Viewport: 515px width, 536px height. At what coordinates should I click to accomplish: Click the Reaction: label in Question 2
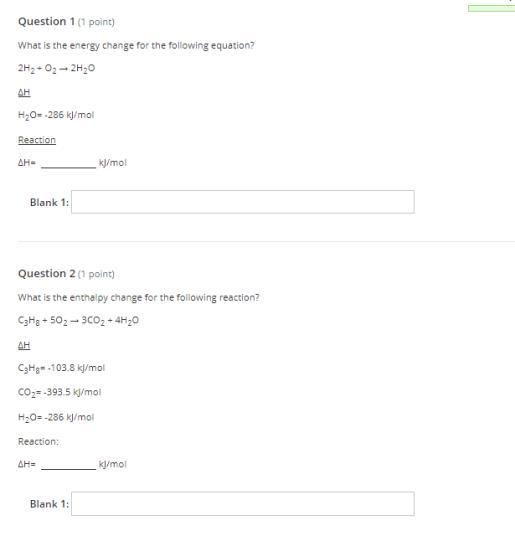pyautogui.click(x=38, y=441)
